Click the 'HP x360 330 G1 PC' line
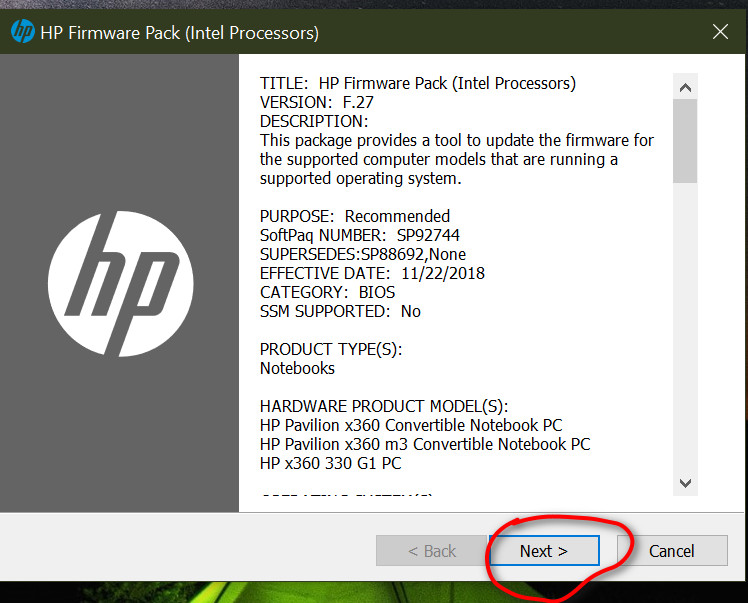The height and width of the screenshot is (603, 748). pos(331,463)
